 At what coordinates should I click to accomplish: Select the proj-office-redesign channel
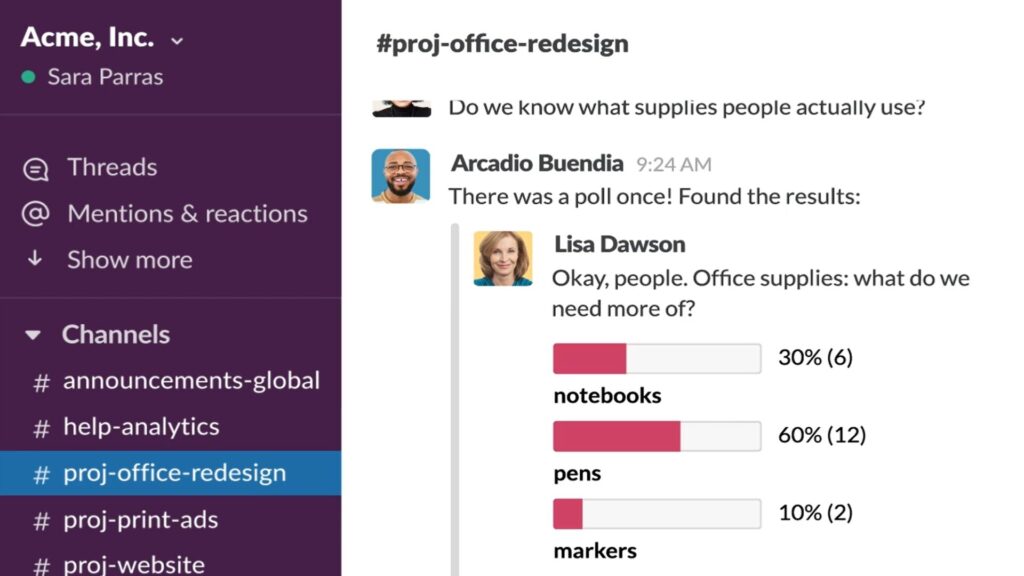click(174, 473)
